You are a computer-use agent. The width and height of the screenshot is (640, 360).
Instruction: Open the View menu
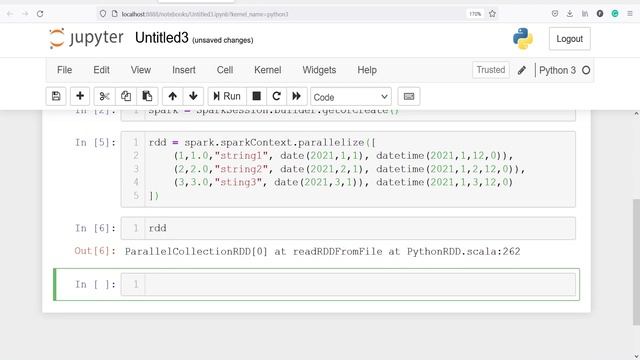[x=141, y=70]
